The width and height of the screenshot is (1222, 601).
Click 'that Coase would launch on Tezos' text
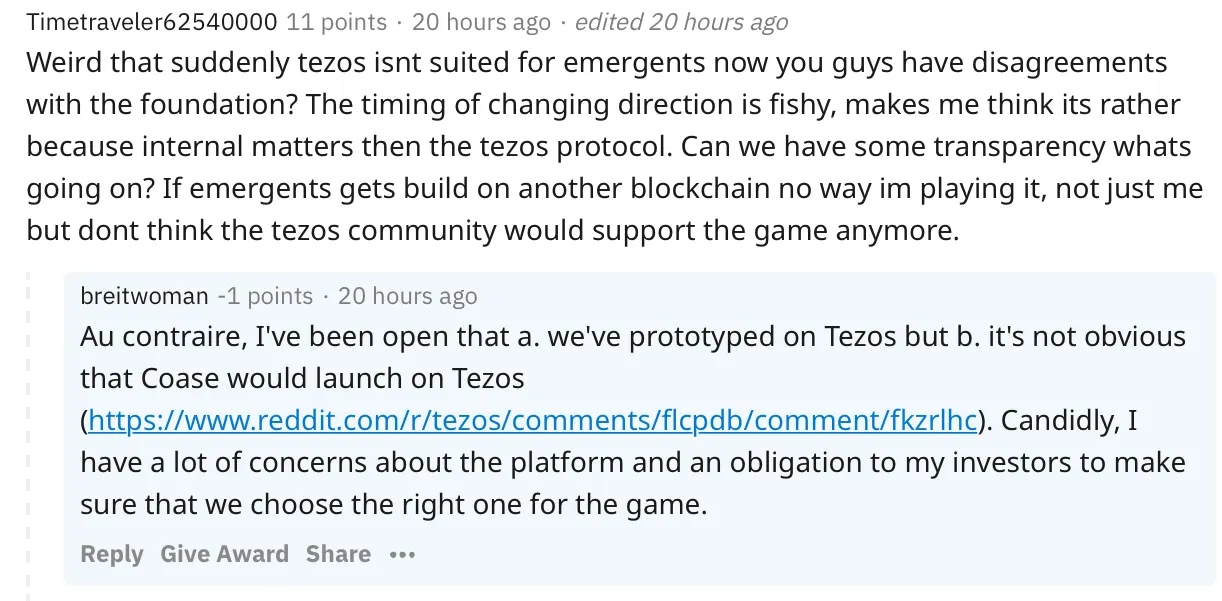point(302,379)
